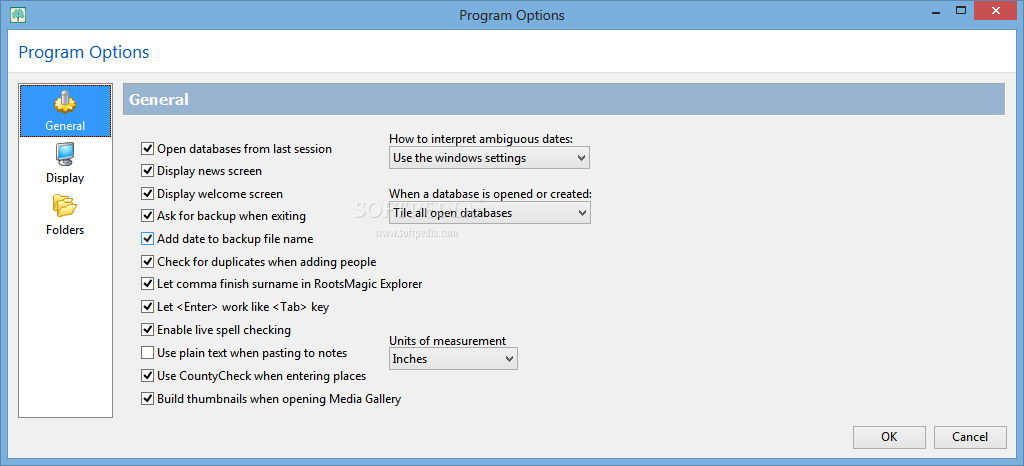Close the Program Options window

pyautogui.click(x=997, y=10)
